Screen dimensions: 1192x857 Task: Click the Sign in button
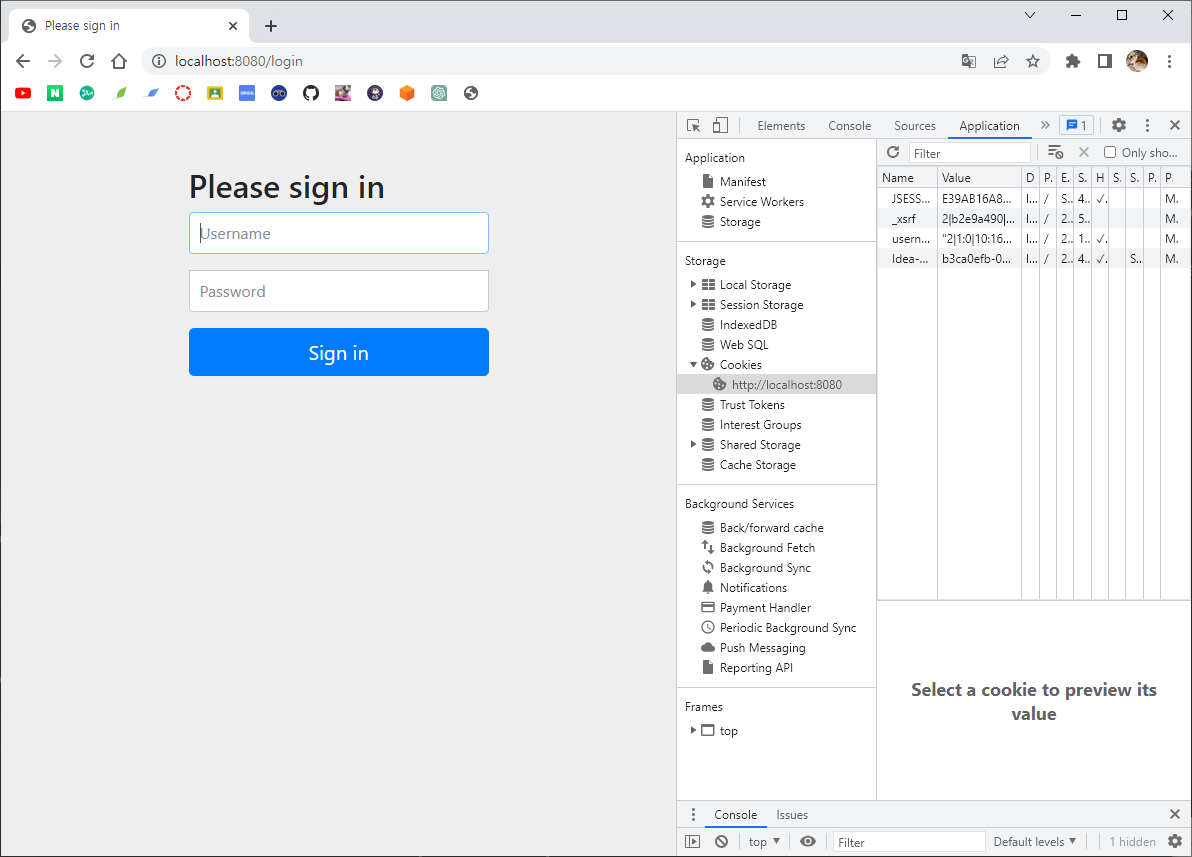point(339,352)
